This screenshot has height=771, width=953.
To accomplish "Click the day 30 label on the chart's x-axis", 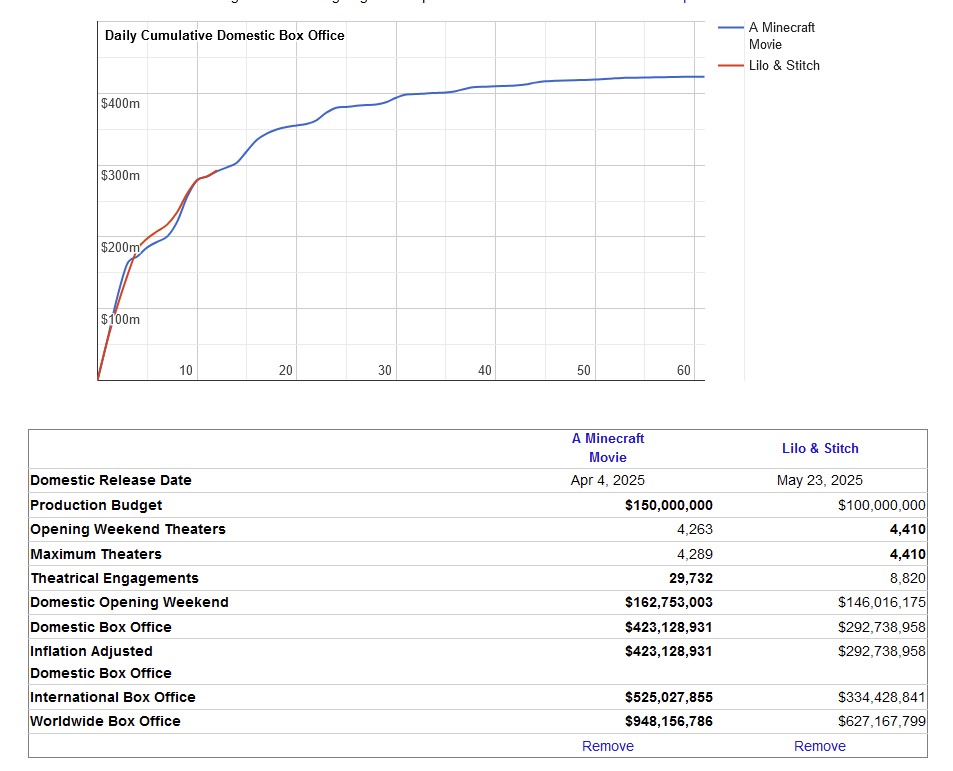I will click(x=385, y=371).
